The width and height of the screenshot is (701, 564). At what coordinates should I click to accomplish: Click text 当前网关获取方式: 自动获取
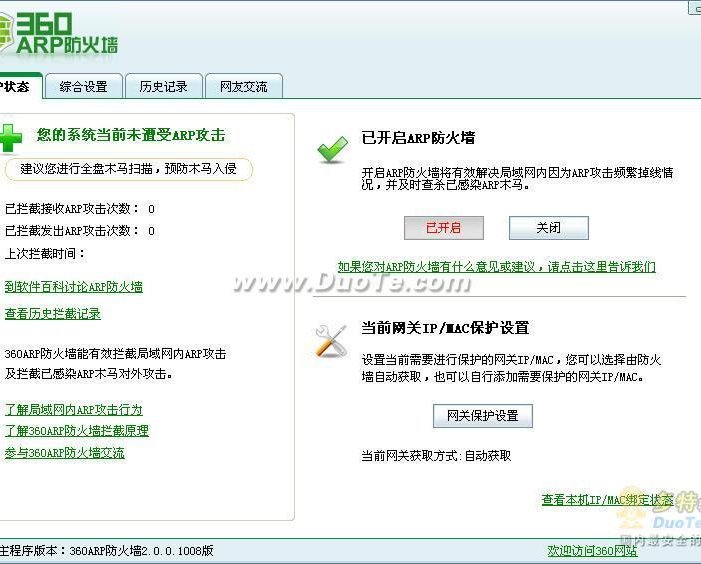436,456
